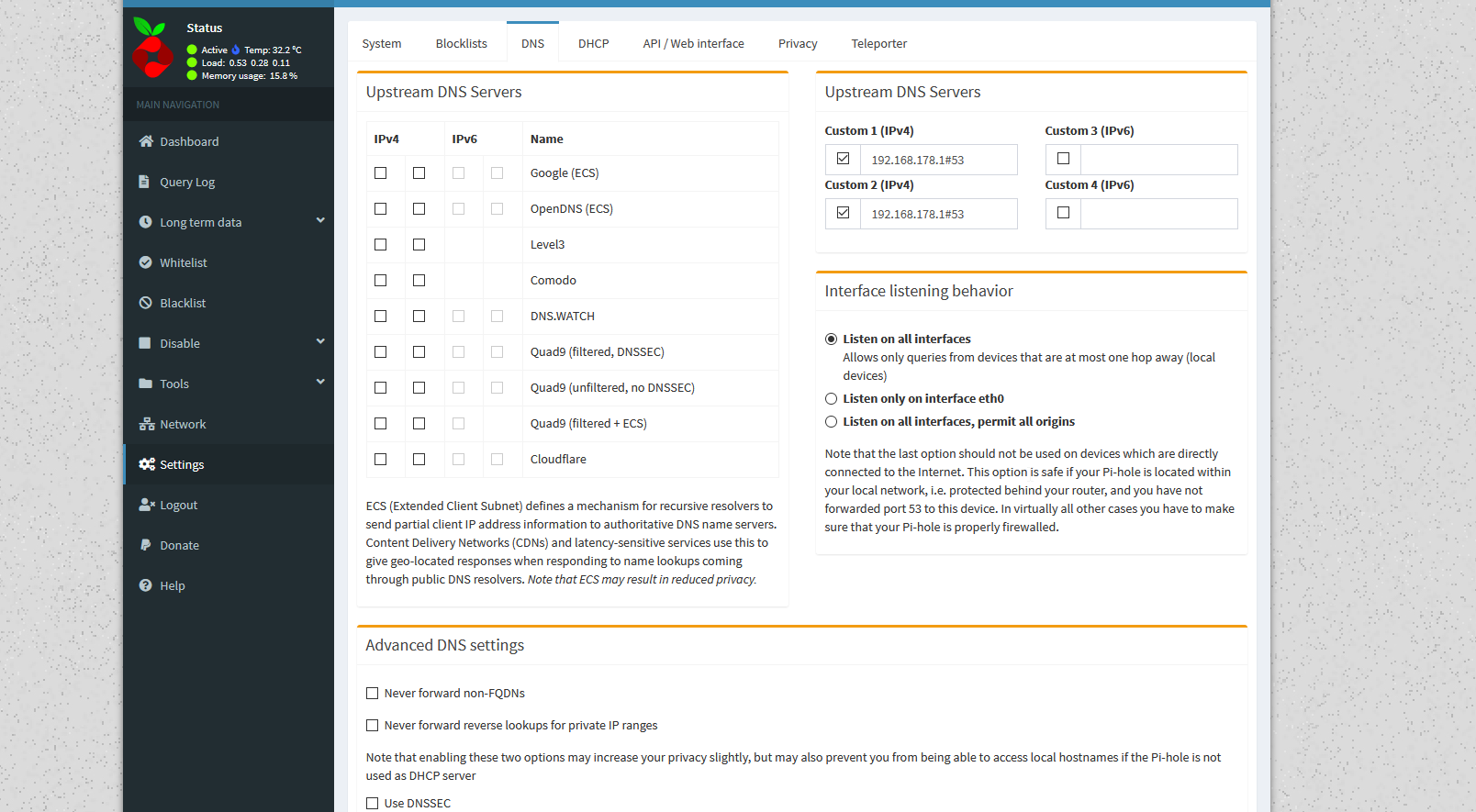Switch to the System tab
This screenshot has width=1476, height=812.
[382, 43]
